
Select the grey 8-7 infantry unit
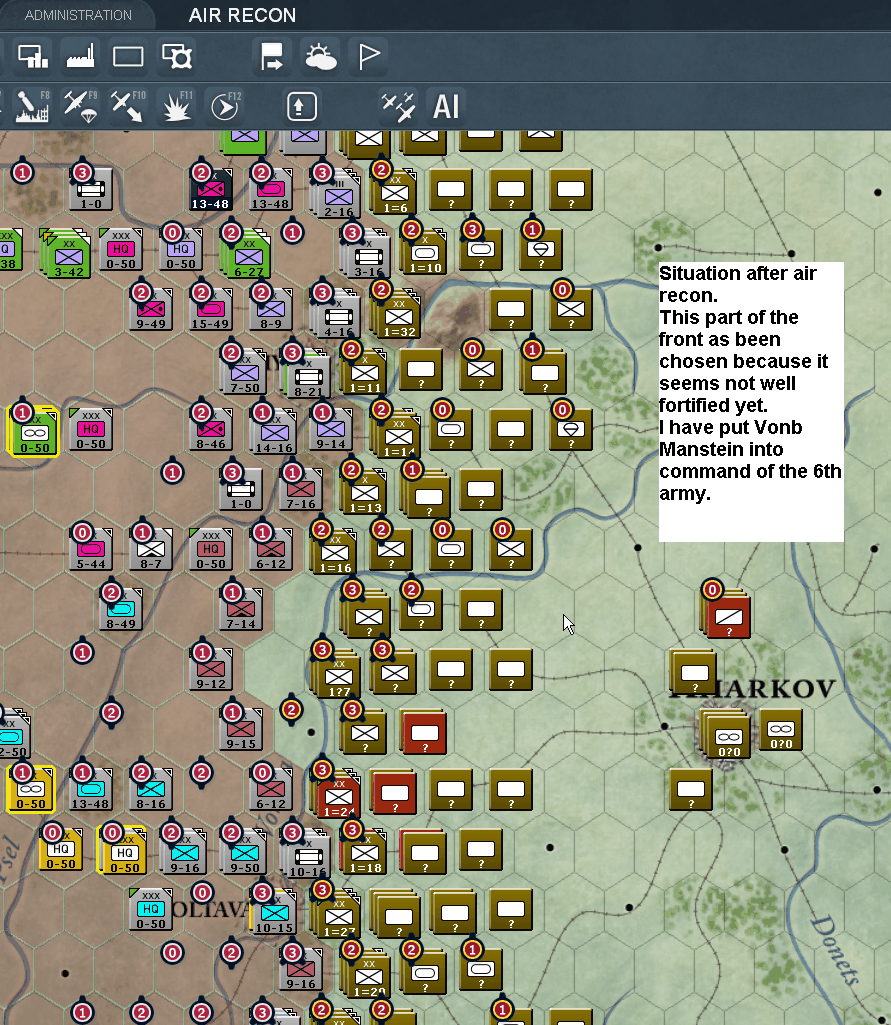coord(152,550)
